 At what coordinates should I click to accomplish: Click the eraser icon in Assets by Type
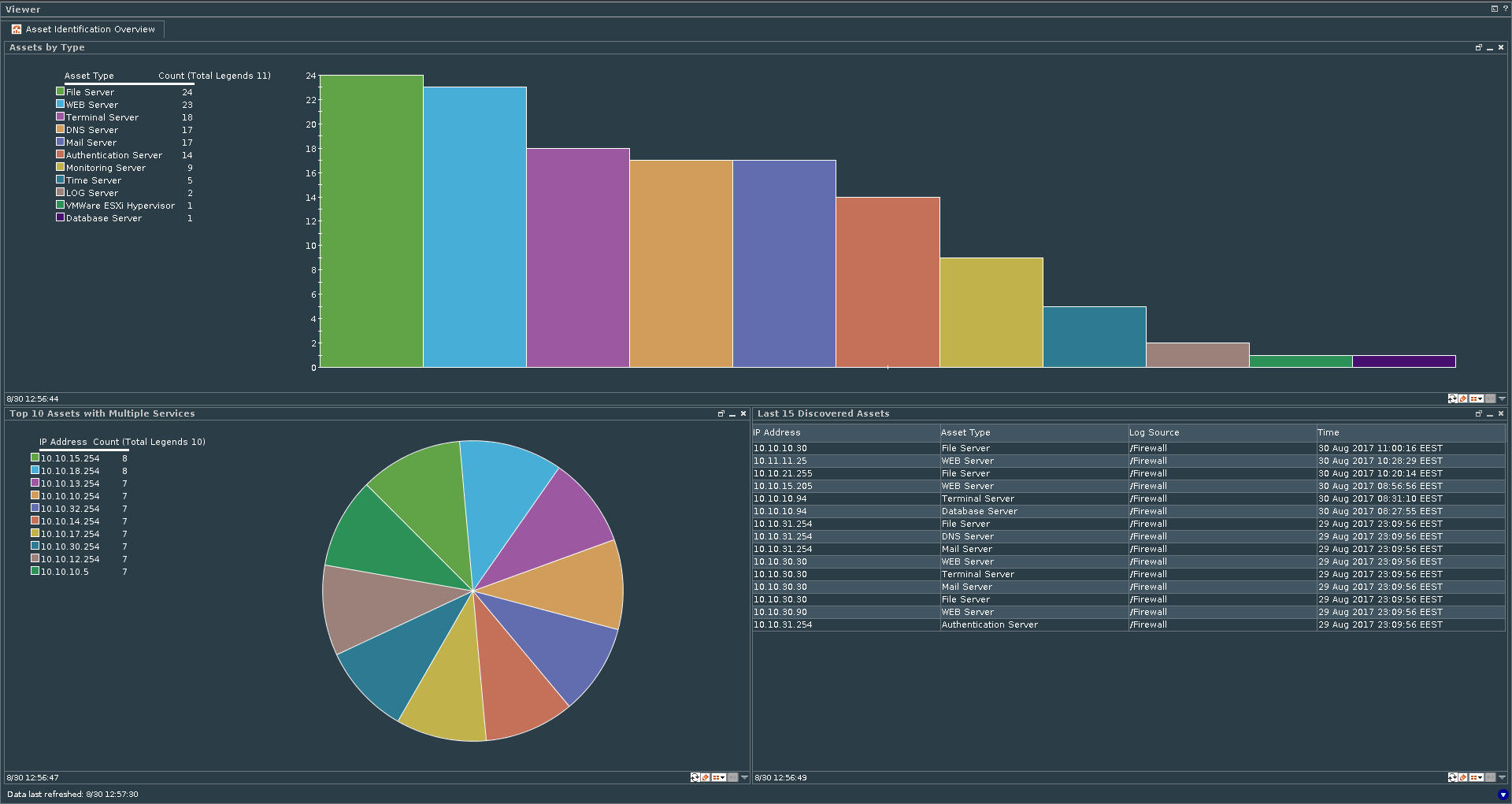point(1463,398)
